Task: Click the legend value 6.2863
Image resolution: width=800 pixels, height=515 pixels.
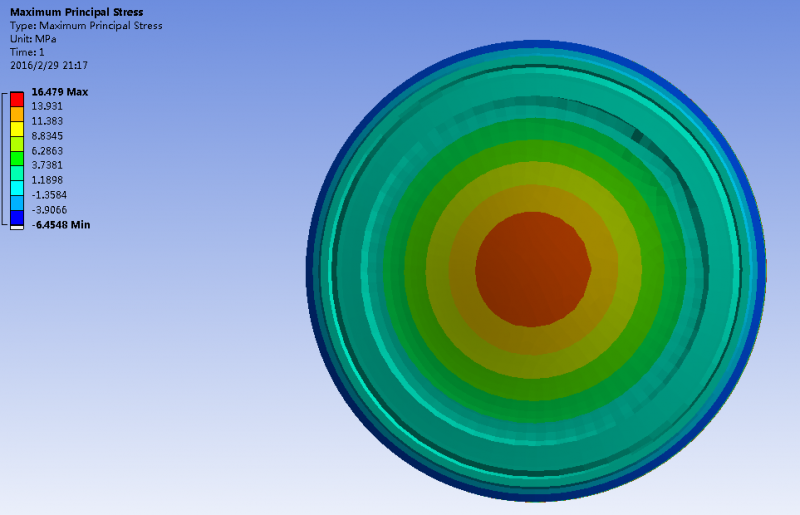Action: pyautogui.click(x=47, y=151)
